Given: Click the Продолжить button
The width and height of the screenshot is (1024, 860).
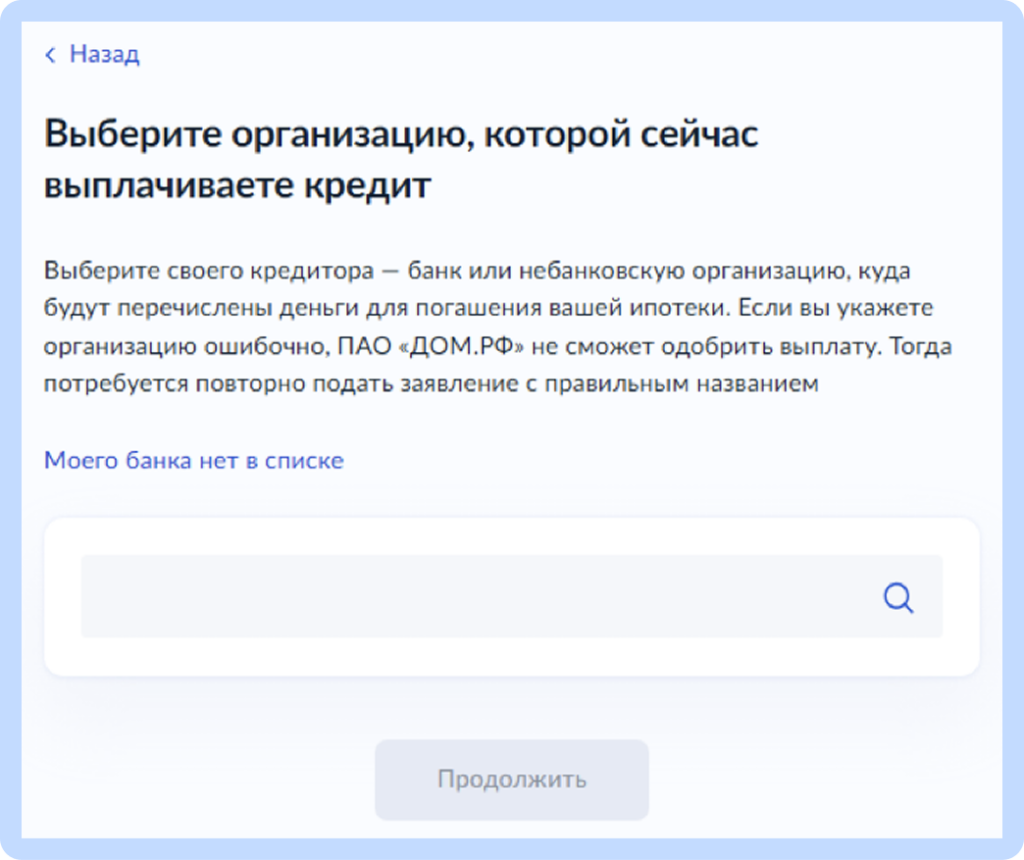Looking at the screenshot, I should pos(511,779).
